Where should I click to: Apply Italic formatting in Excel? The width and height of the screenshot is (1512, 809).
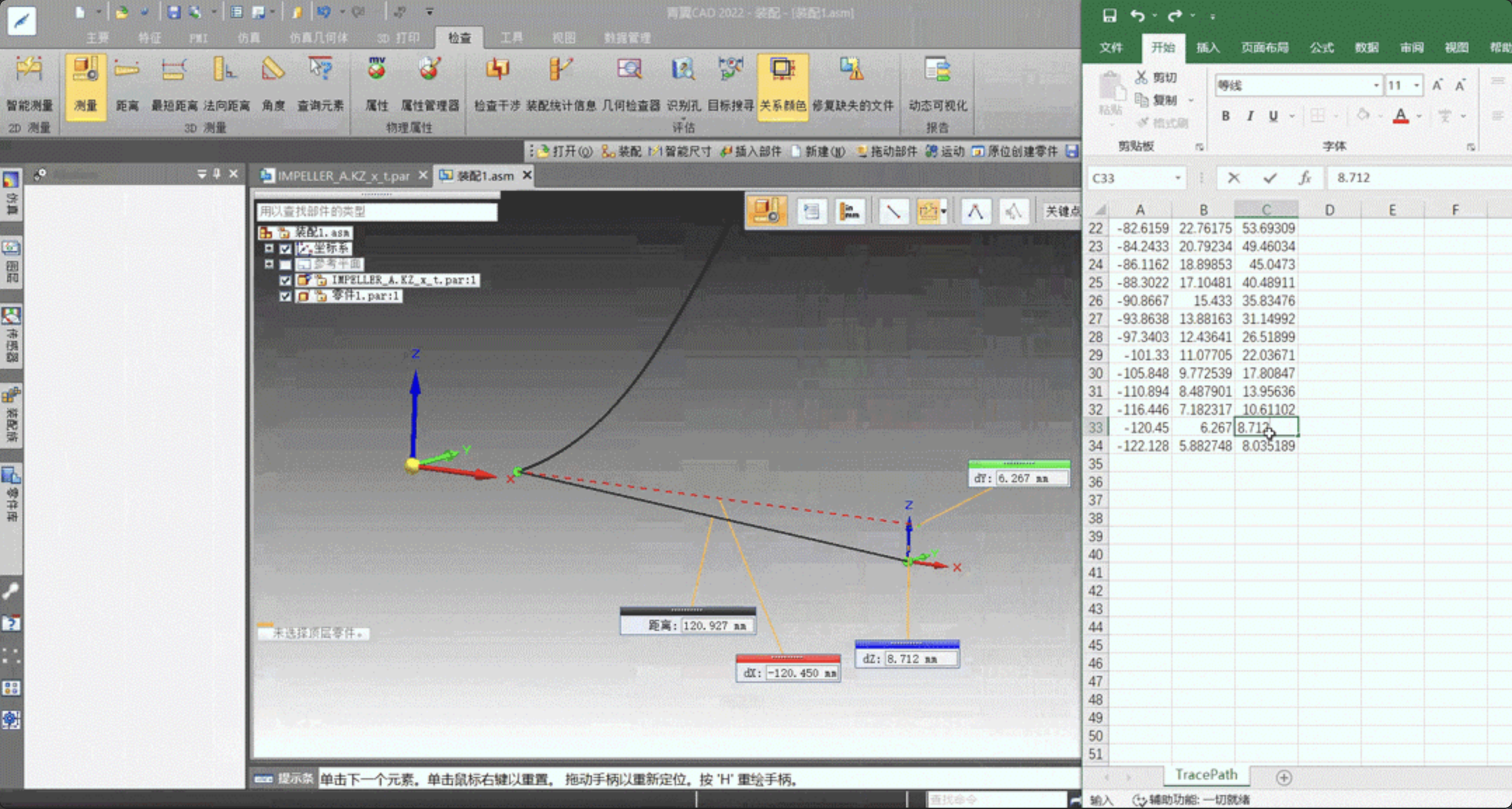pos(1250,116)
